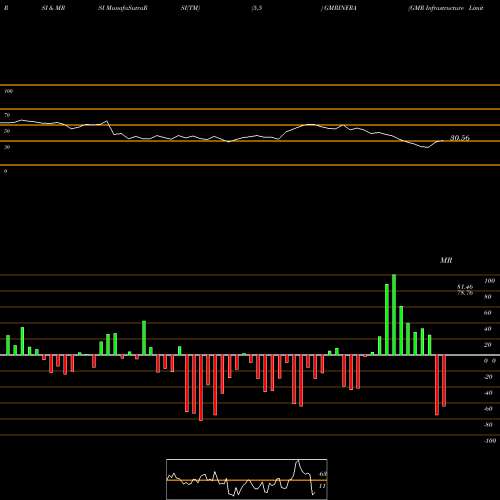Click the "-40" label on the histogram axis
500x500 pixels.
click(x=488, y=393)
